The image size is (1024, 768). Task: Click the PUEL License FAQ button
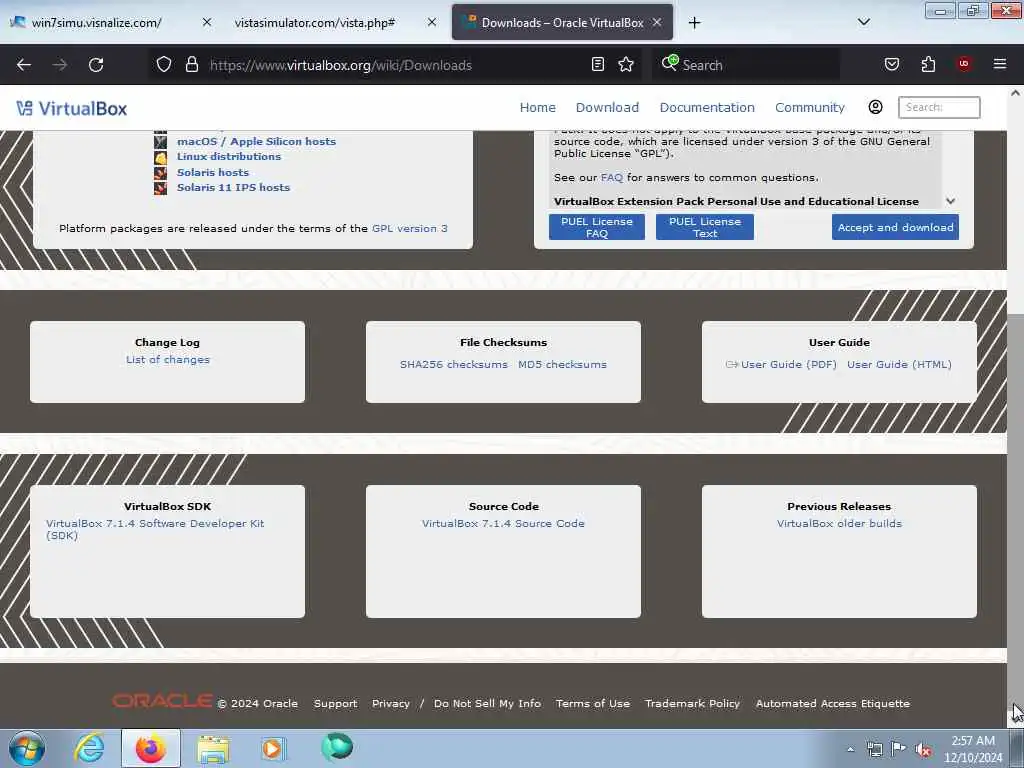tap(596, 227)
